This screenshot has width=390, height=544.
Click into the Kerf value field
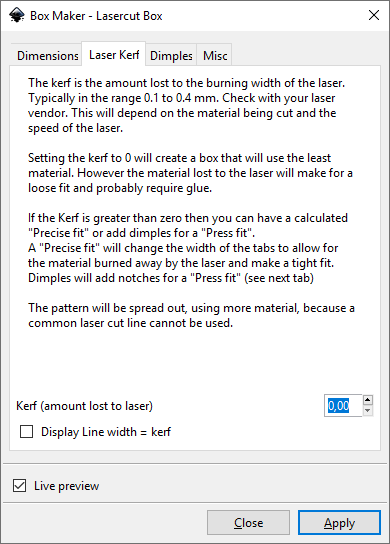click(x=343, y=406)
